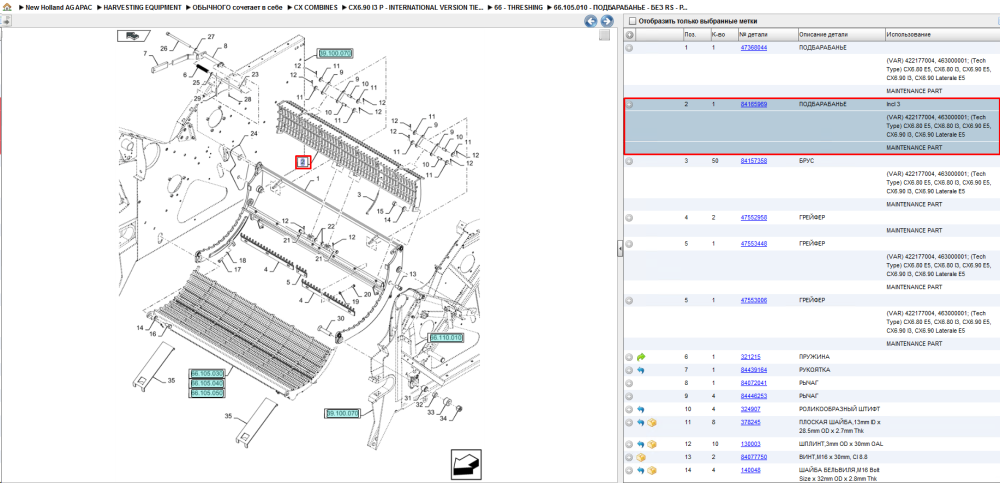Sort by '№ детали' column header
This screenshot has width=1000, height=483.
[767, 34]
